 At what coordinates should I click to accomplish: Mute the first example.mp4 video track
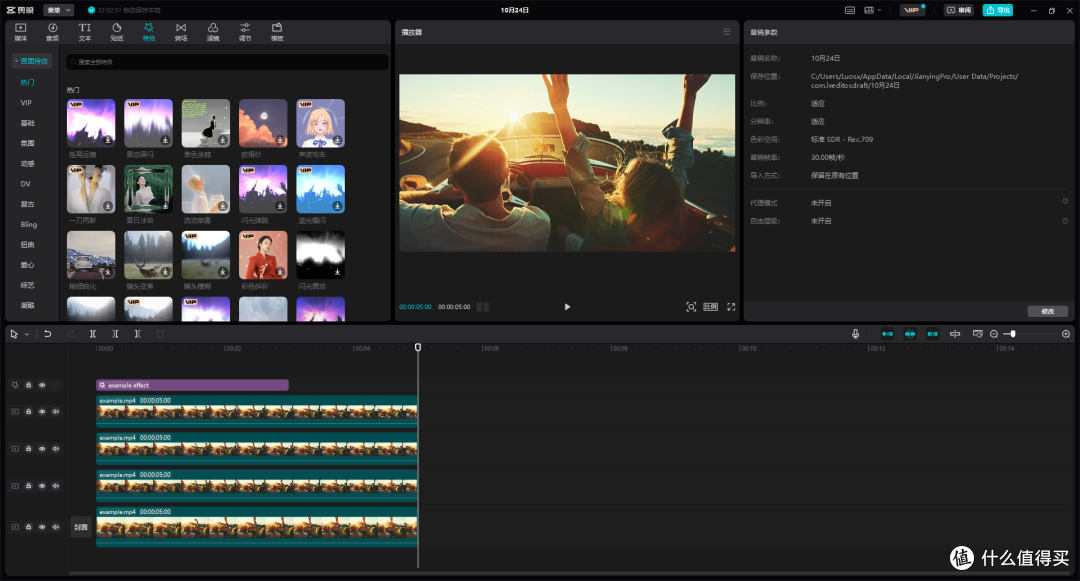click(x=56, y=411)
